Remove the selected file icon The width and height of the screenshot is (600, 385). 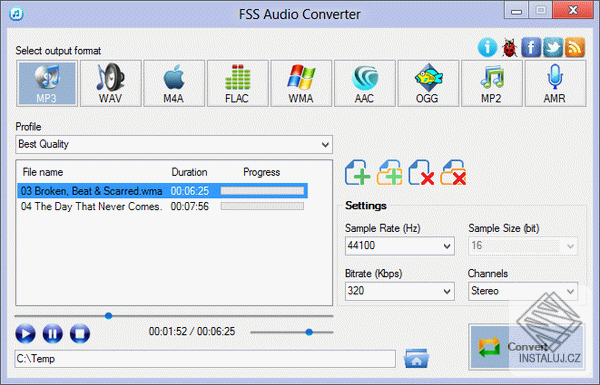coord(421,173)
